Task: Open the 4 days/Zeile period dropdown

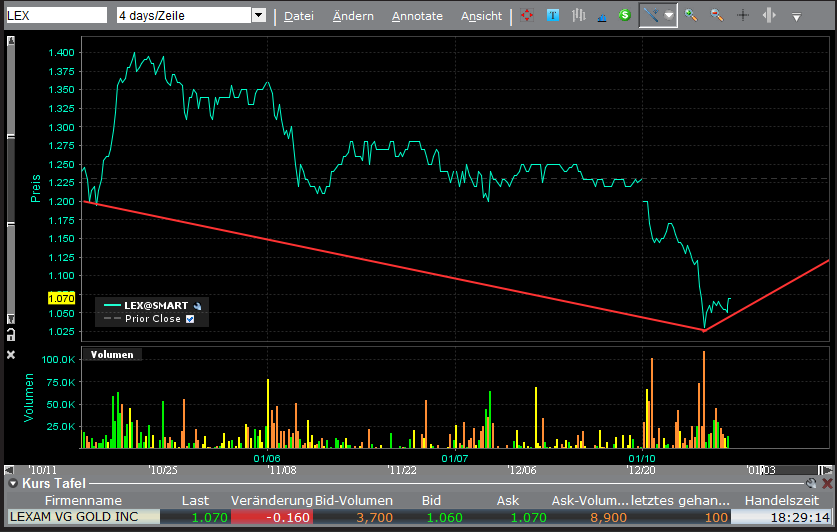Action: [x=258, y=16]
